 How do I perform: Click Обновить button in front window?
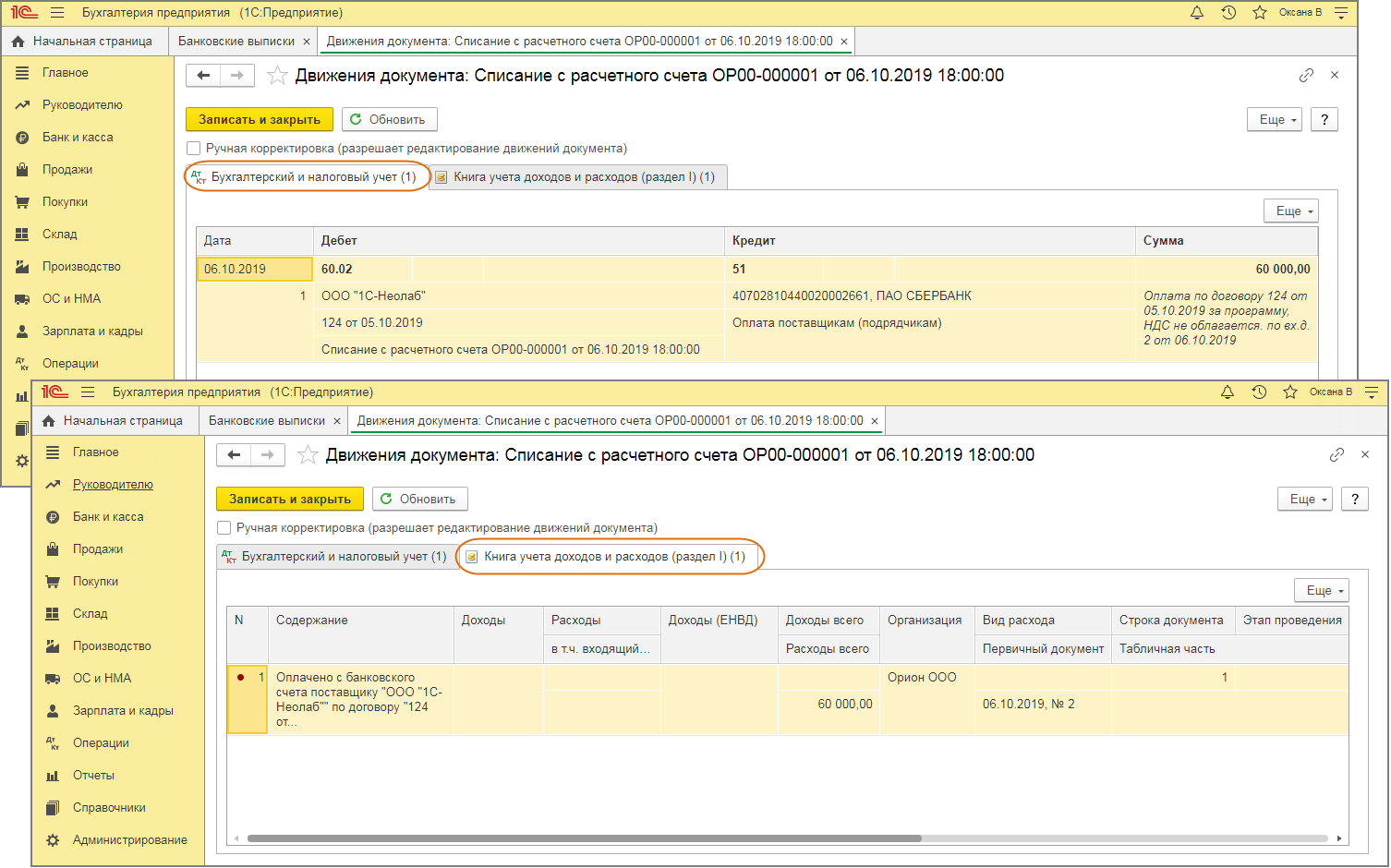419,499
